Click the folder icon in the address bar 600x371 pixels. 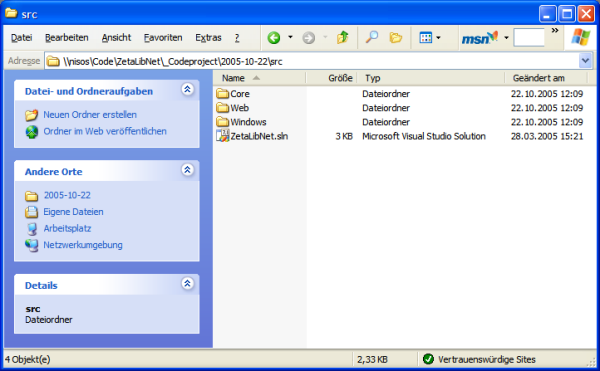(x=53, y=61)
